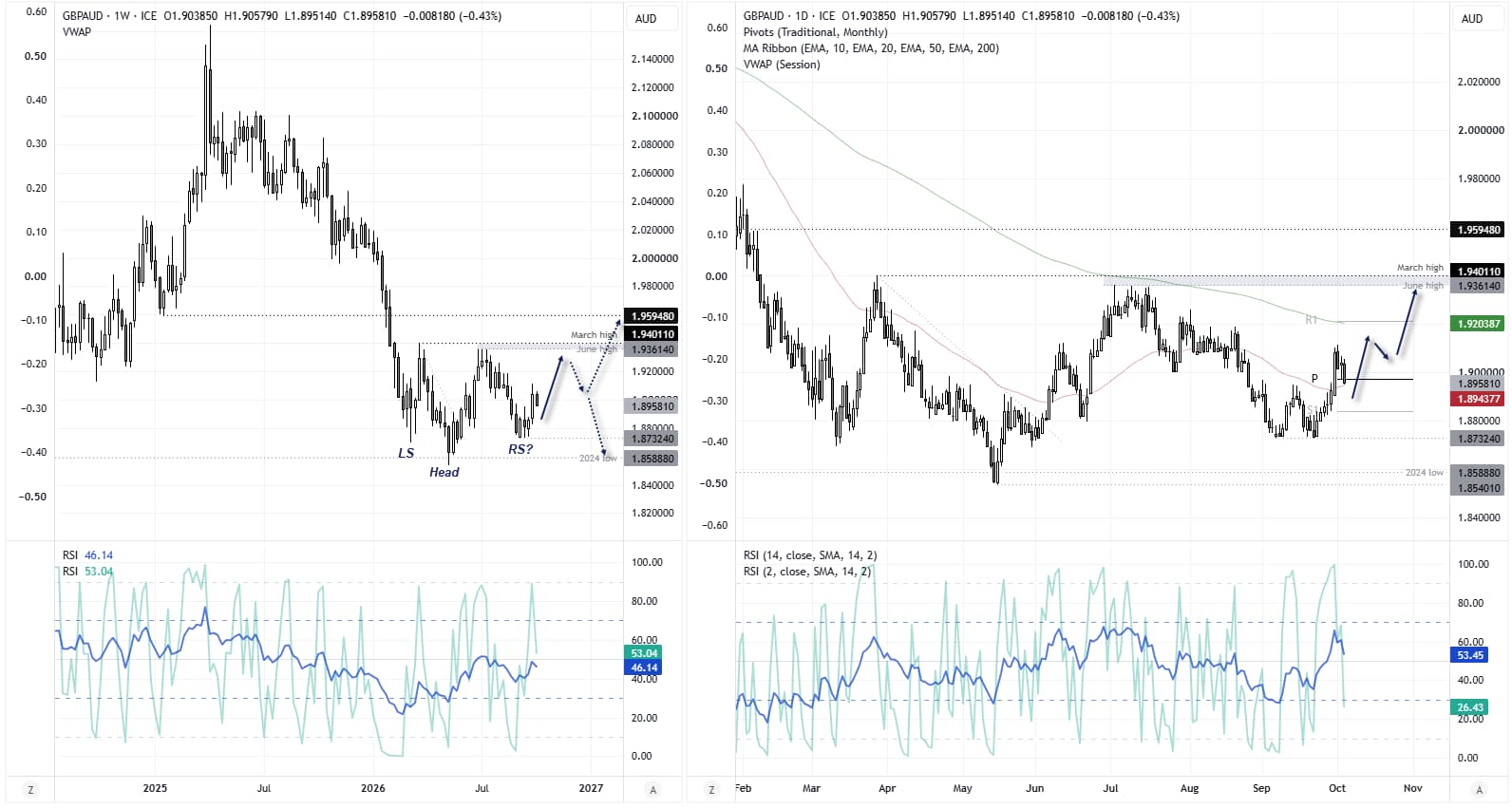
Task: Click the 26.43 RSI value label
Action: click(x=1470, y=707)
